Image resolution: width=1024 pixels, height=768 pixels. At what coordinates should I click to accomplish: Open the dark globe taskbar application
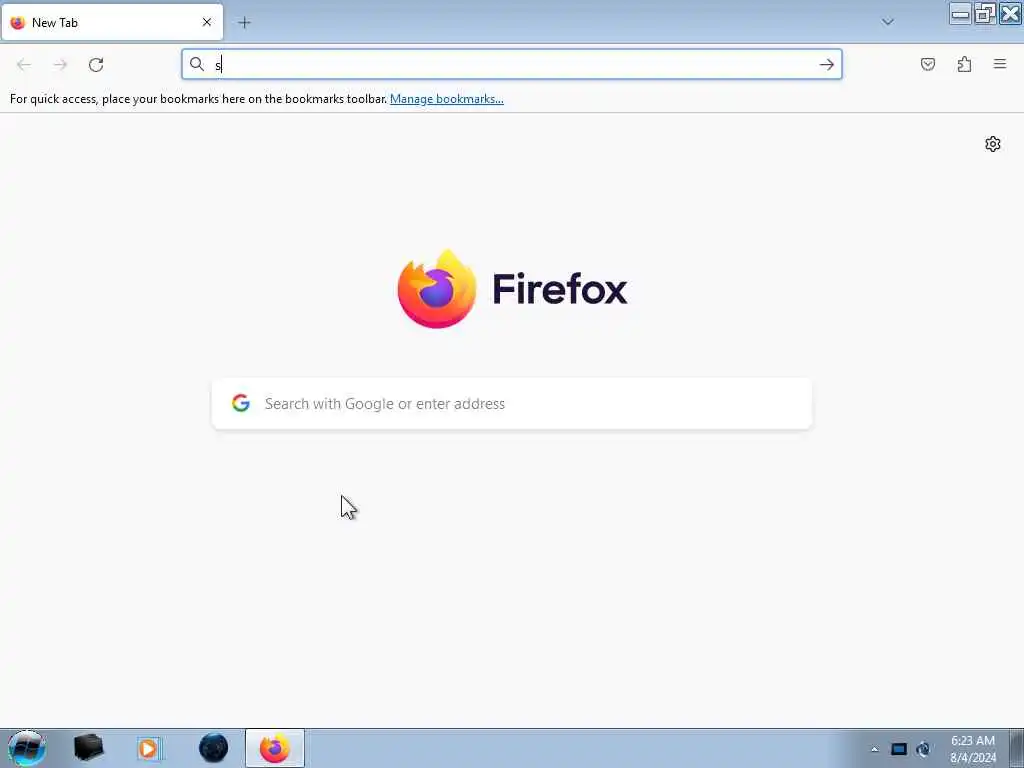coord(214,748)
